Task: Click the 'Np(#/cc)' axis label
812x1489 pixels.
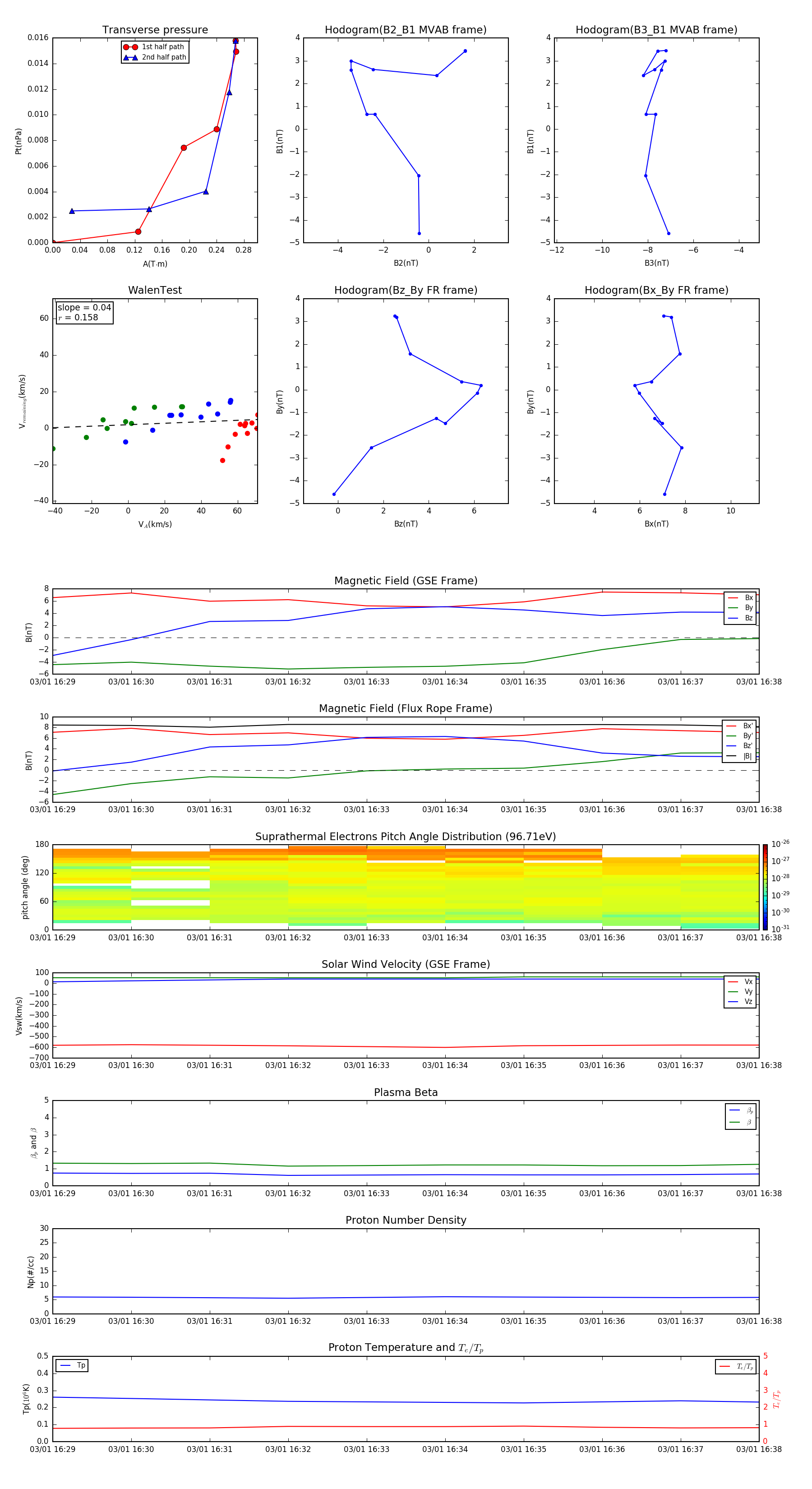Action: pyautogui.click(x=31, y=1271)
